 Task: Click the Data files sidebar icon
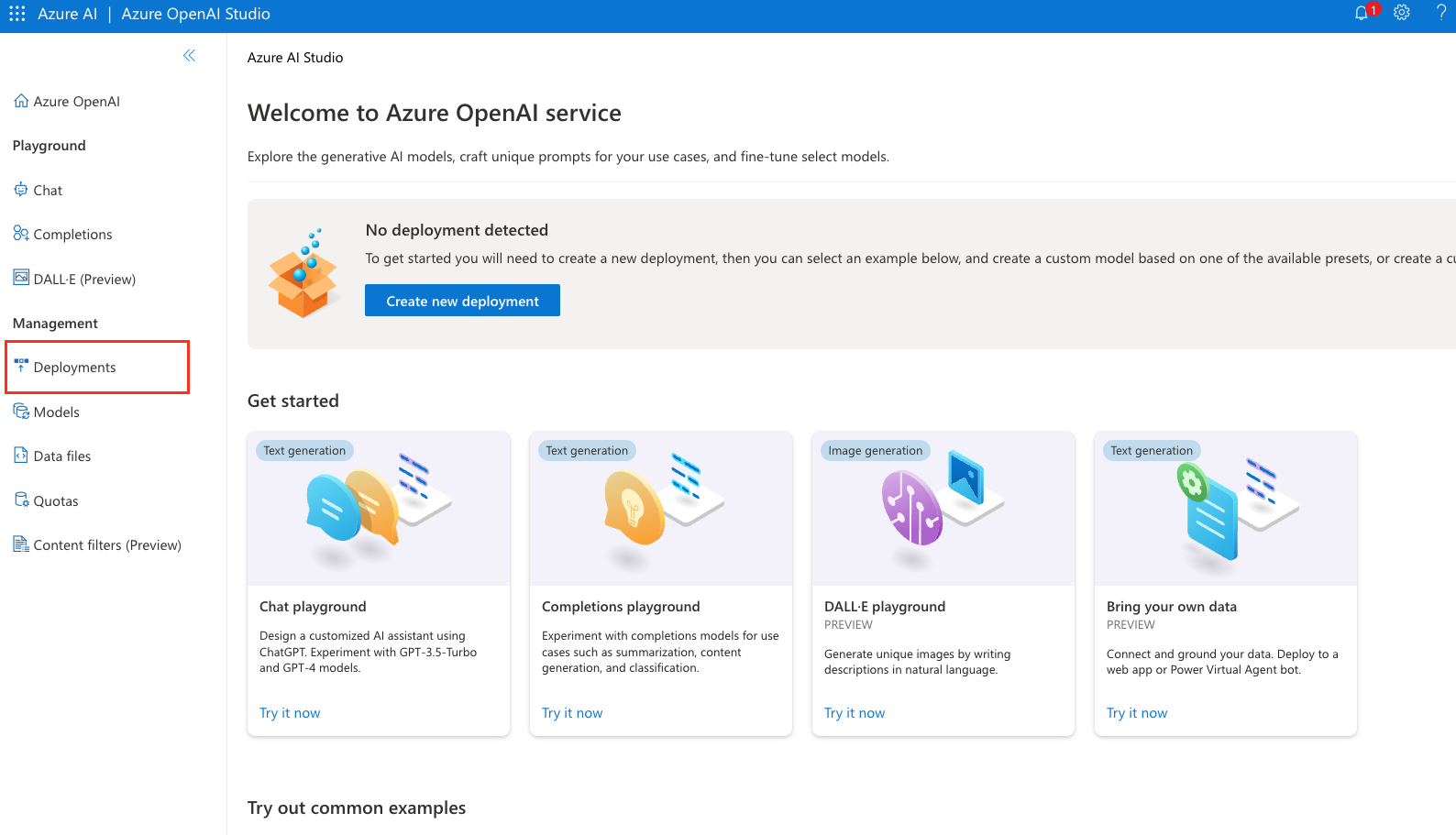[x=21, y=456]
